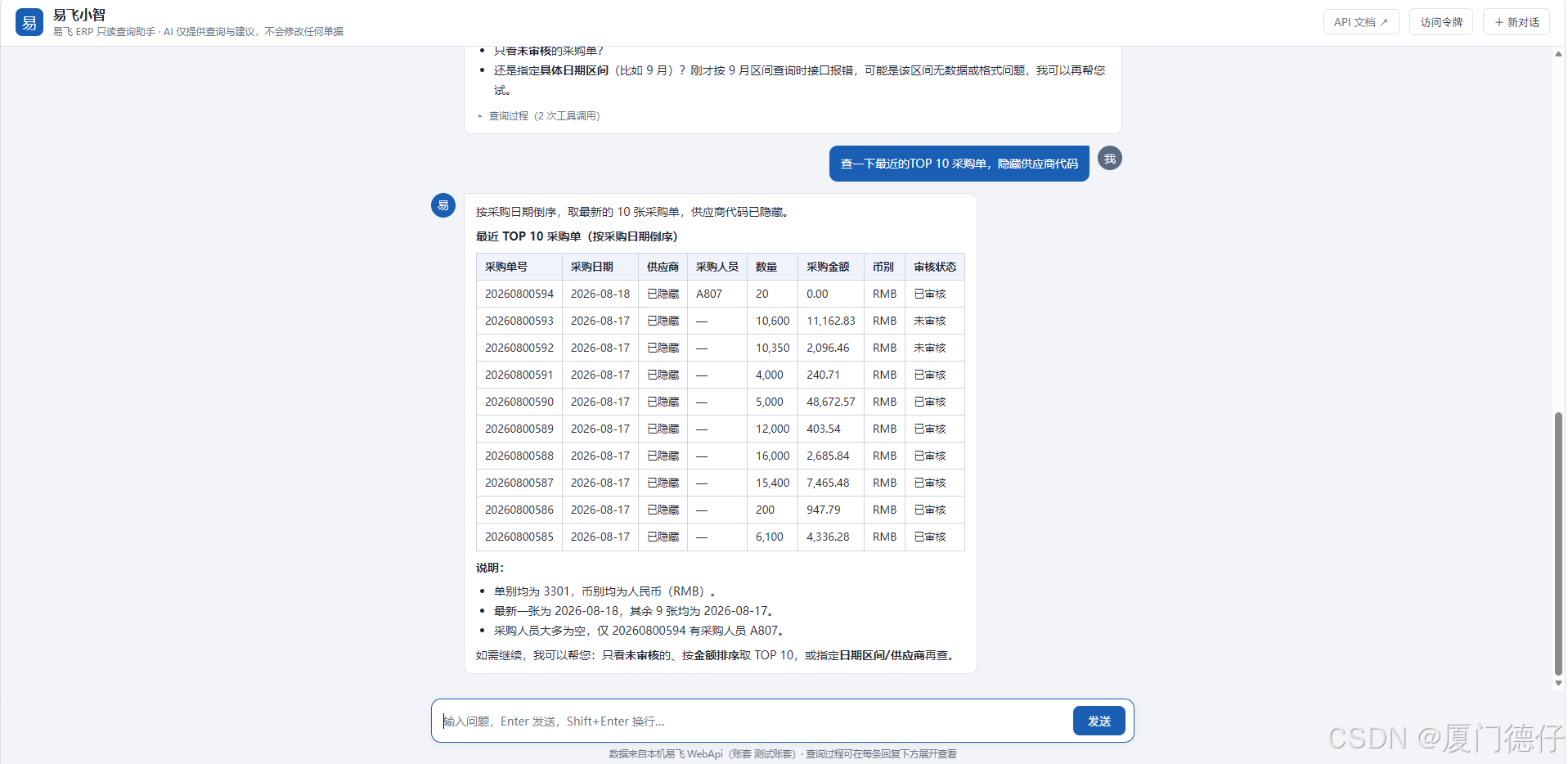This screenshot has height=764, width=1568.
Task: Click the 发送 button
Action: pos(1099,721)
